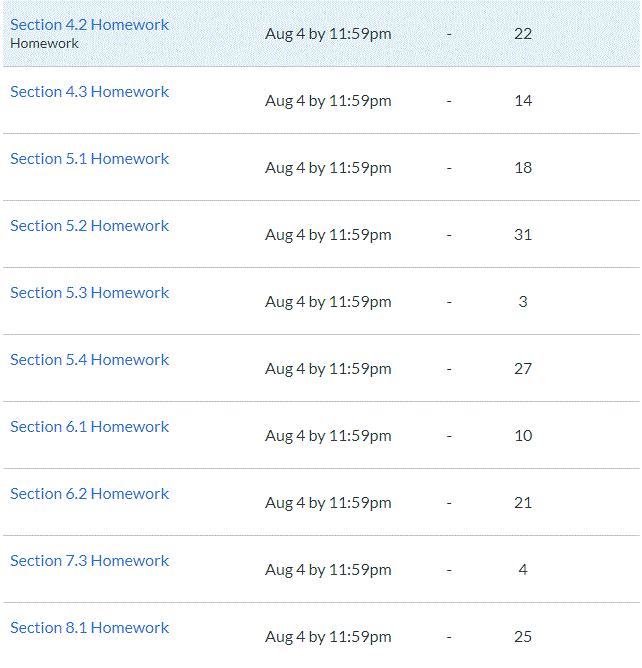Image resolution: width=642 pixels, height=668 pixels.
Task: Click the score dash for Section 5.3 Homework
Action: coord(449,302)
